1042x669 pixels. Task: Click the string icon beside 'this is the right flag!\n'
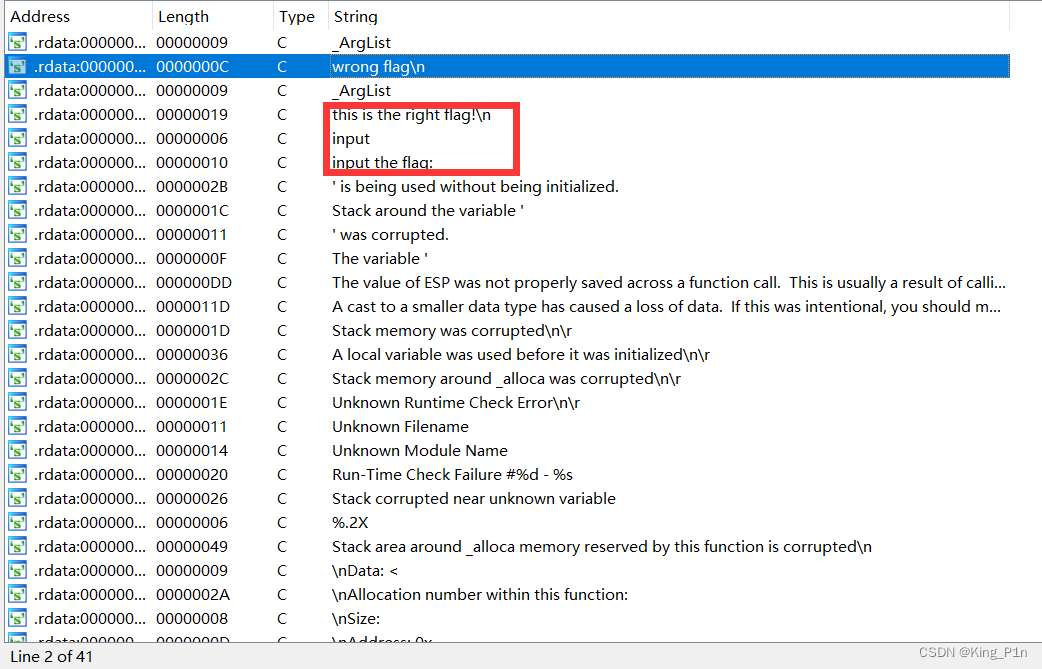tap(17, 114)
